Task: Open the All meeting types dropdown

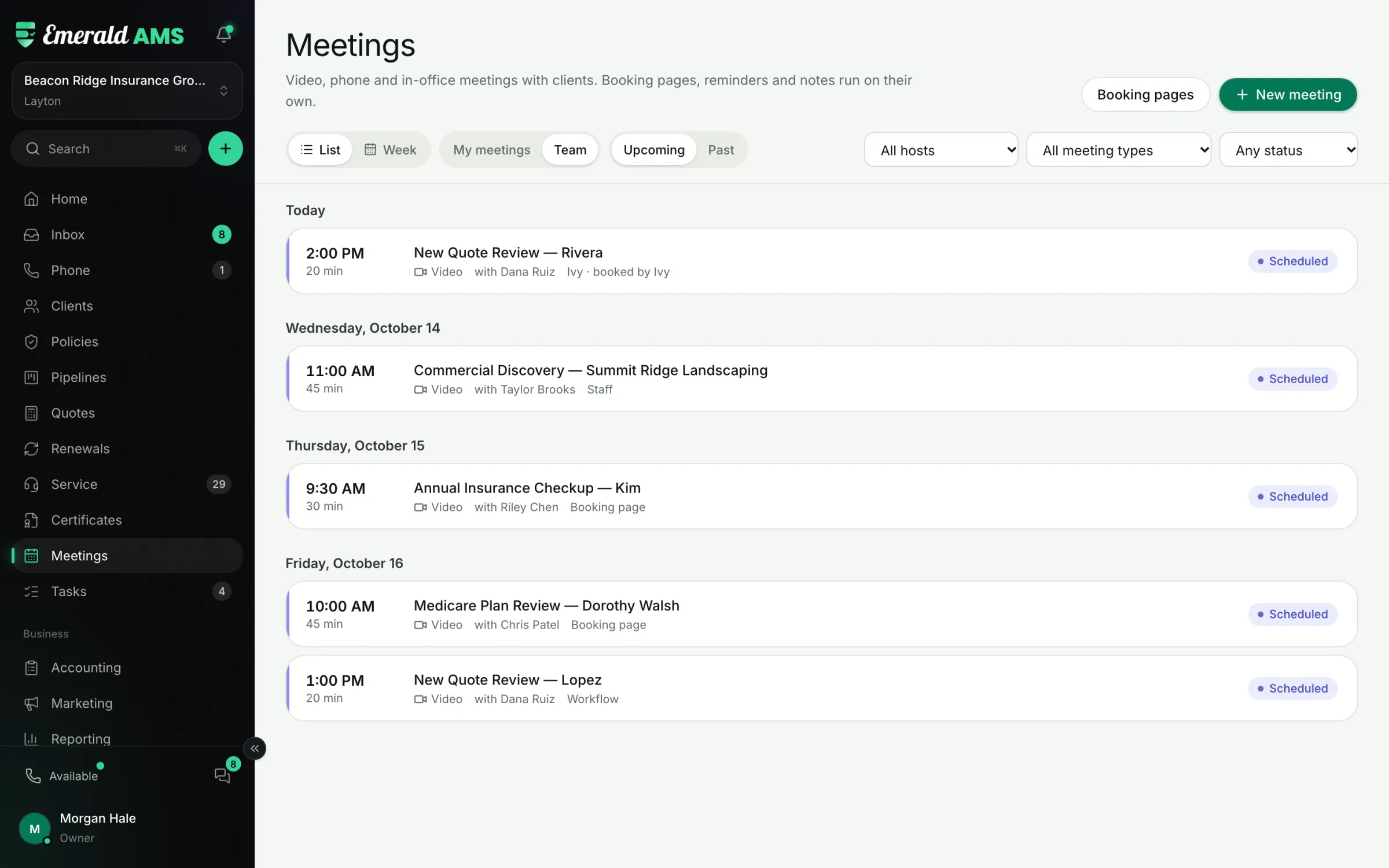Action: [1118, 150]
